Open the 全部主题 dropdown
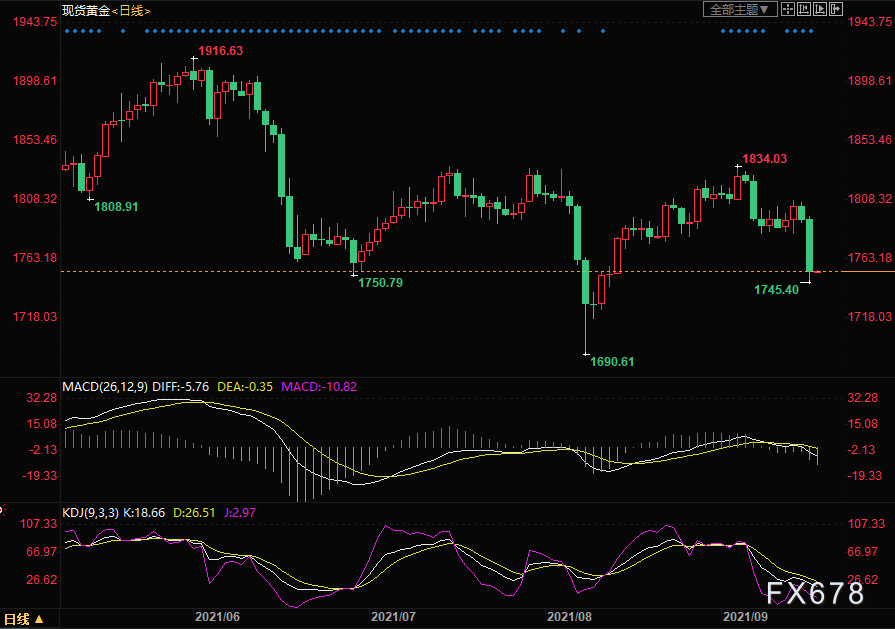The image size is (895, 629). [x=740, y=10]
